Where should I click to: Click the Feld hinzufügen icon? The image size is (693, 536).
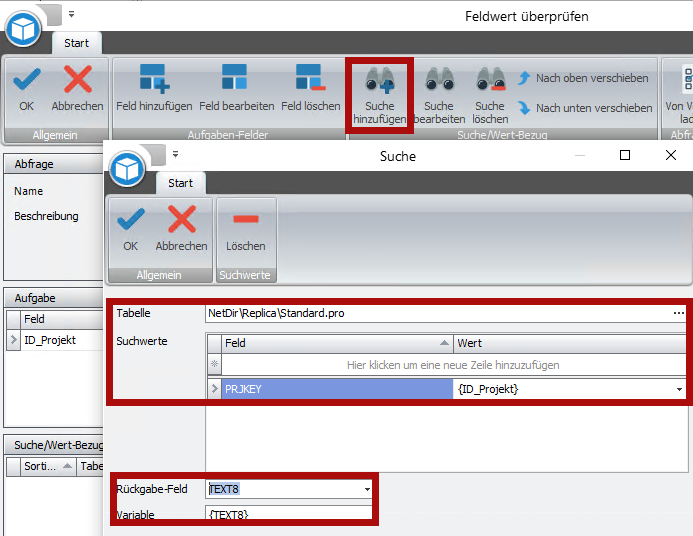[154, 80]
